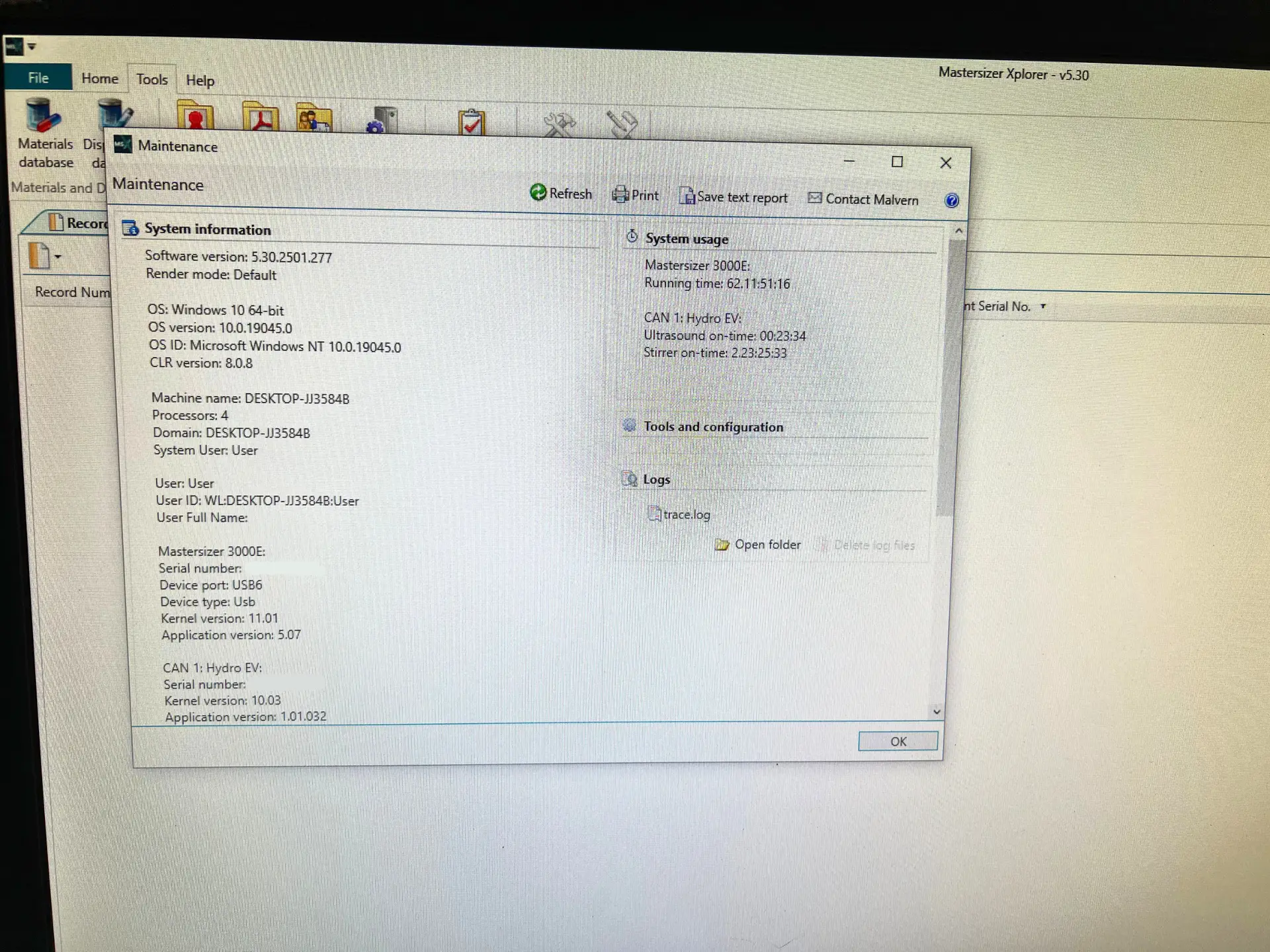This screenshot has width=1270, height=952.
Task: Click the Open folder icon under Logs
Action: coord(723,545)
